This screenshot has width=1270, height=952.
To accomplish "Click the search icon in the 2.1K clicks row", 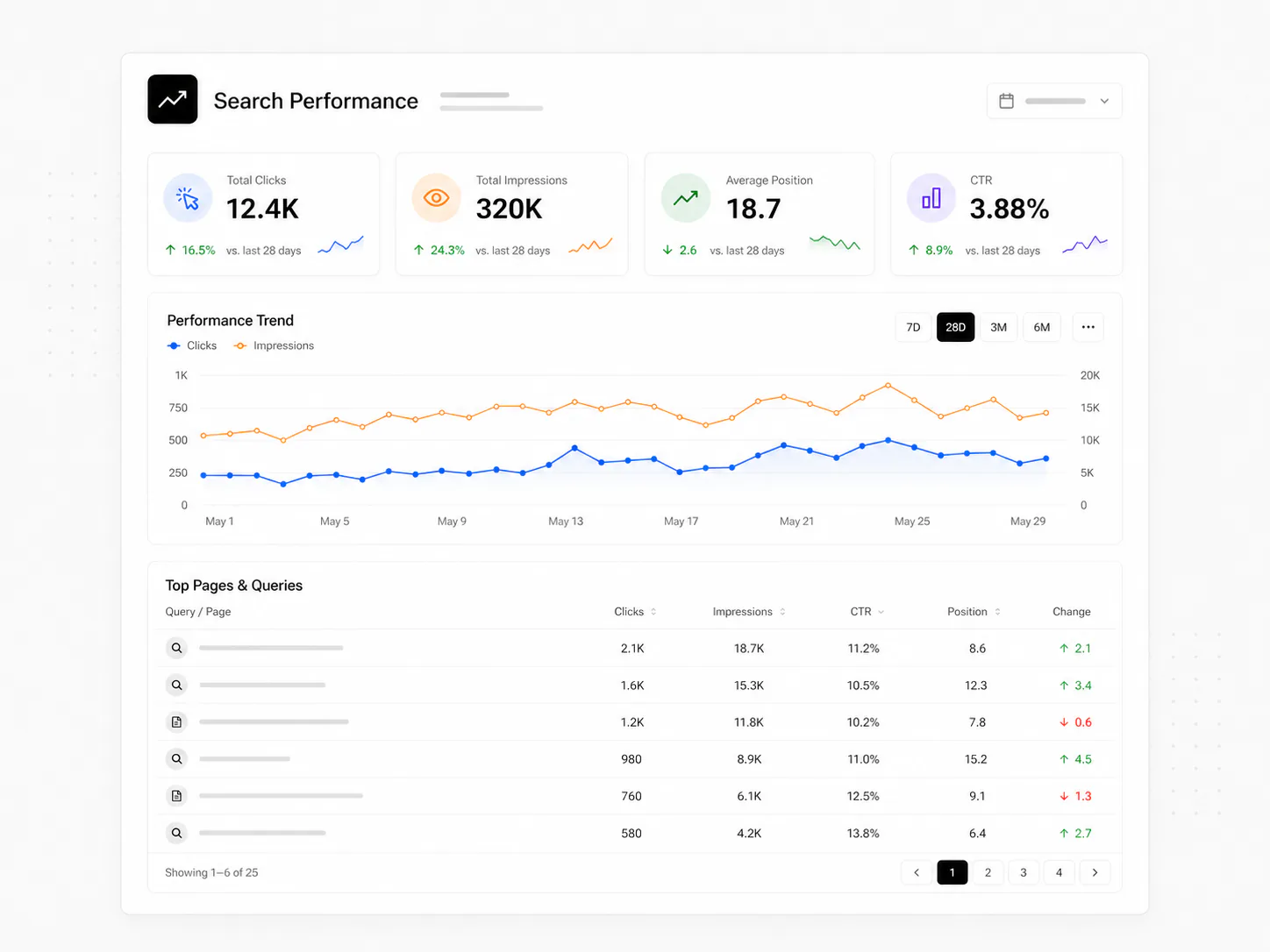I will coord(177,648).
